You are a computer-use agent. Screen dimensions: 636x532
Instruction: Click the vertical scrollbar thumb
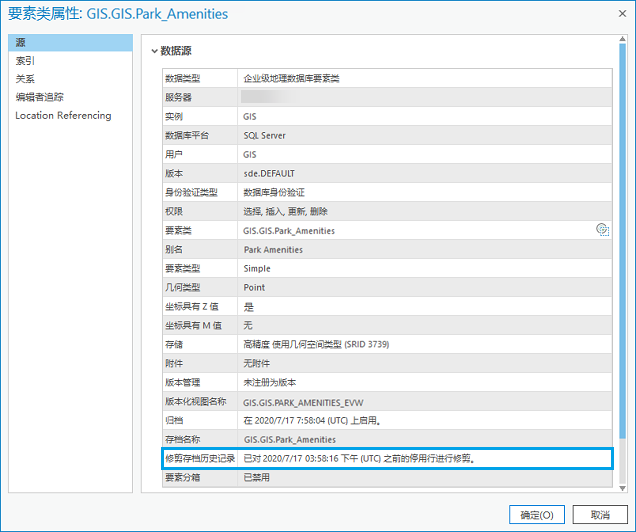[x=623, y=240]
